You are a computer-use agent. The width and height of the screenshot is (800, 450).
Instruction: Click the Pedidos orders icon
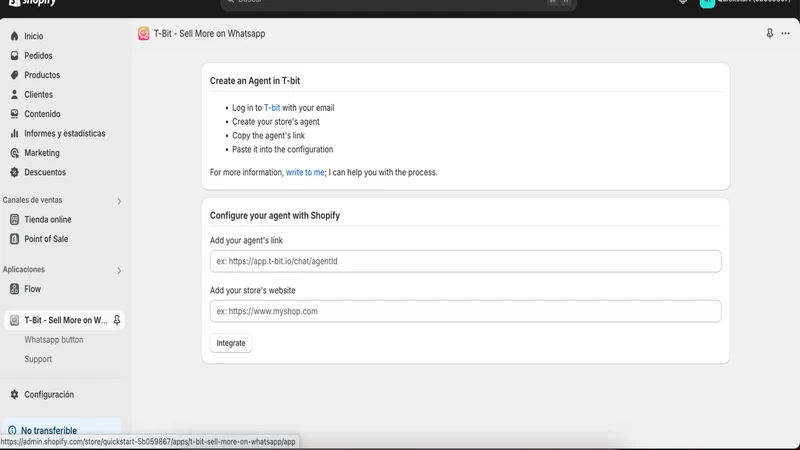click(x=14, y=56)
